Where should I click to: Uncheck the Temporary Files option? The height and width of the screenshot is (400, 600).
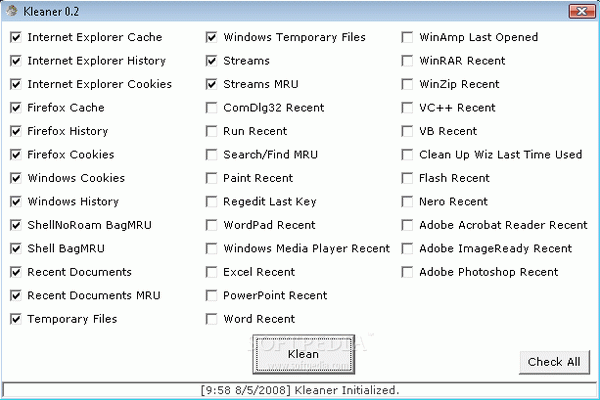click(16, 319)
